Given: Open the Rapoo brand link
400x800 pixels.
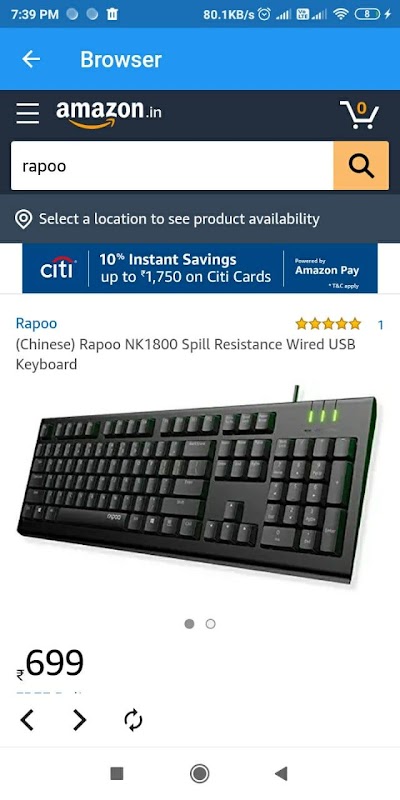Looking at the screenshot, I should point(36,323).
